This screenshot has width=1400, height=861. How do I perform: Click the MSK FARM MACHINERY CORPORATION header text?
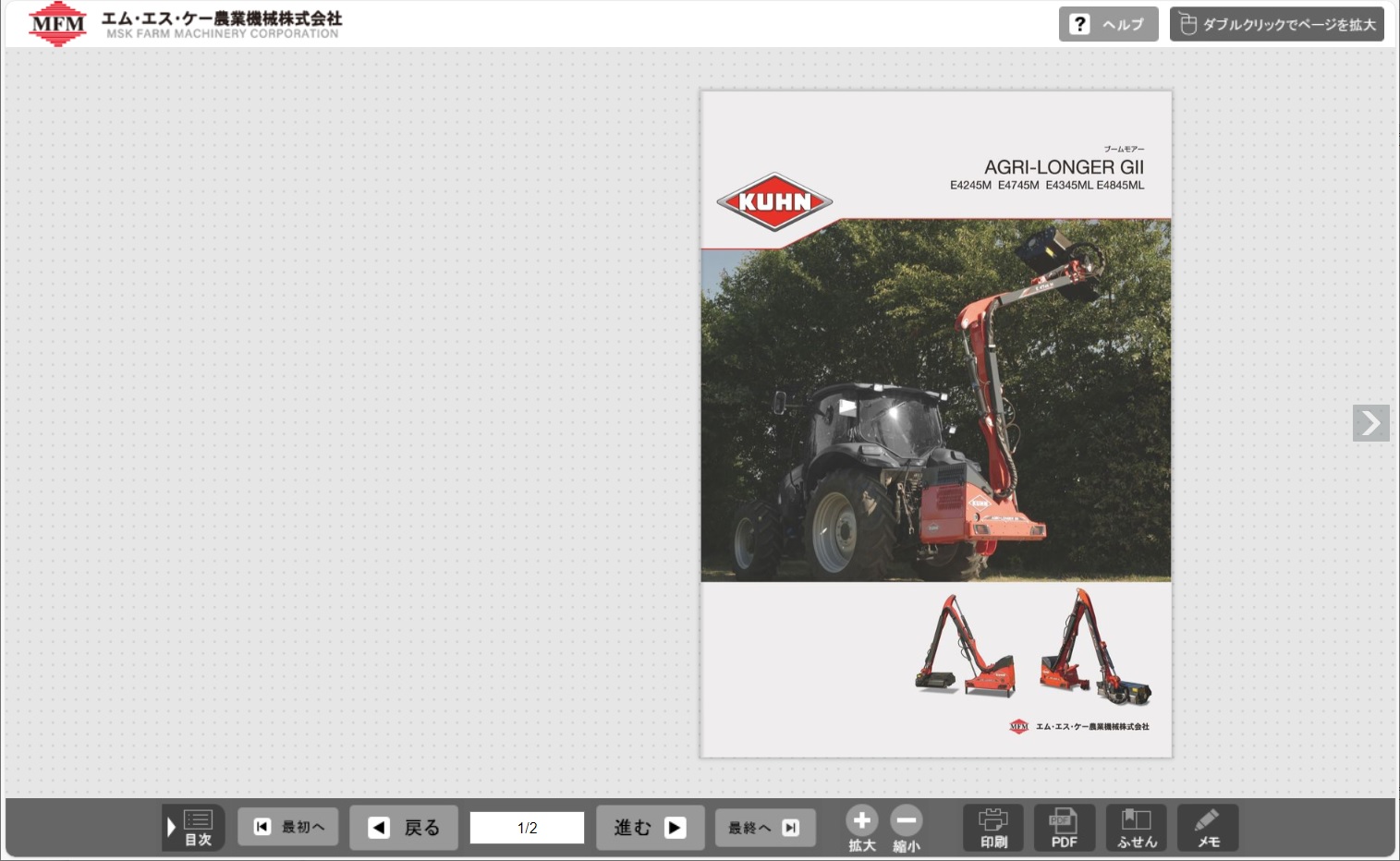tap(222, 34)
